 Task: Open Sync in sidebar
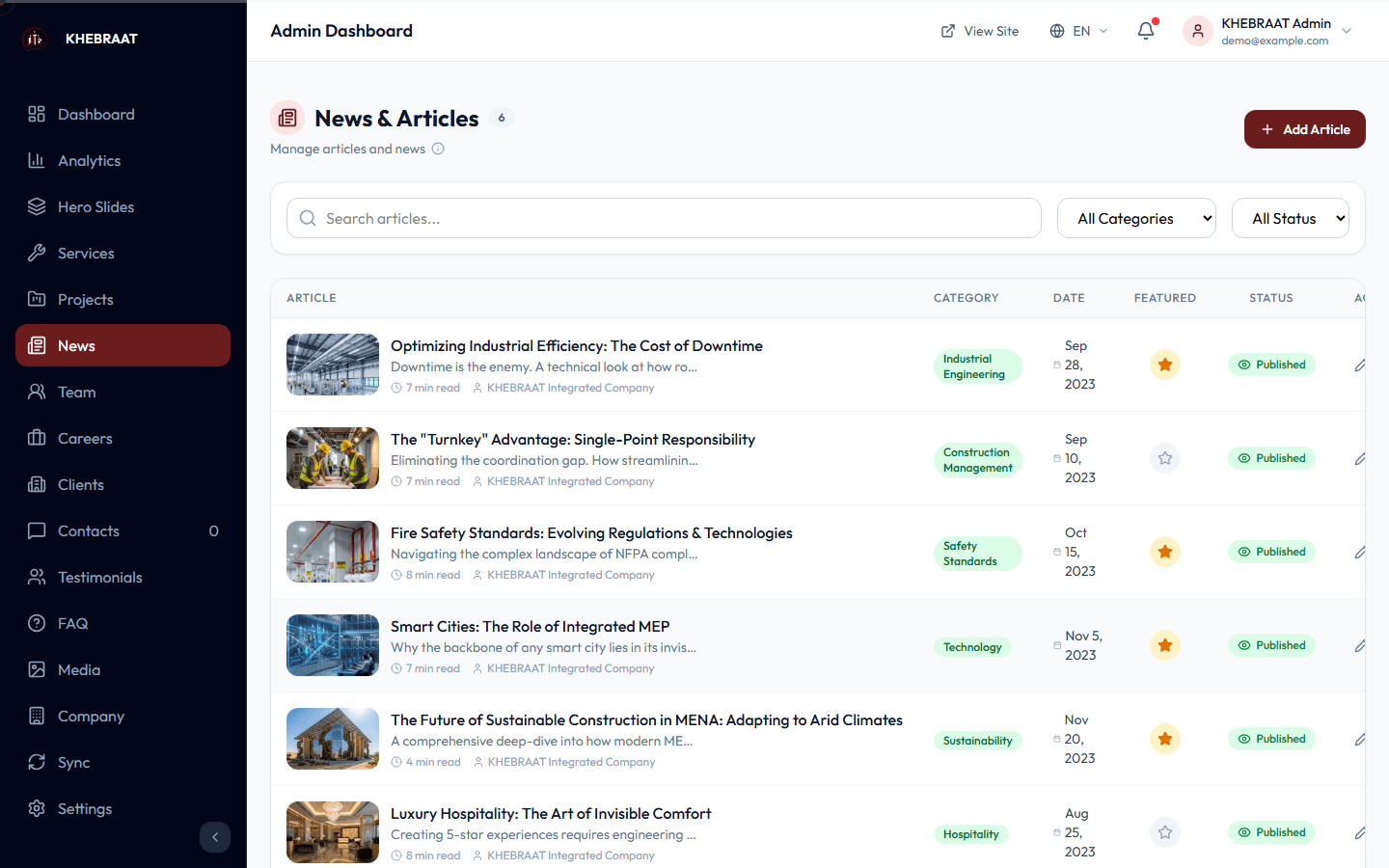tap(123, 762)
